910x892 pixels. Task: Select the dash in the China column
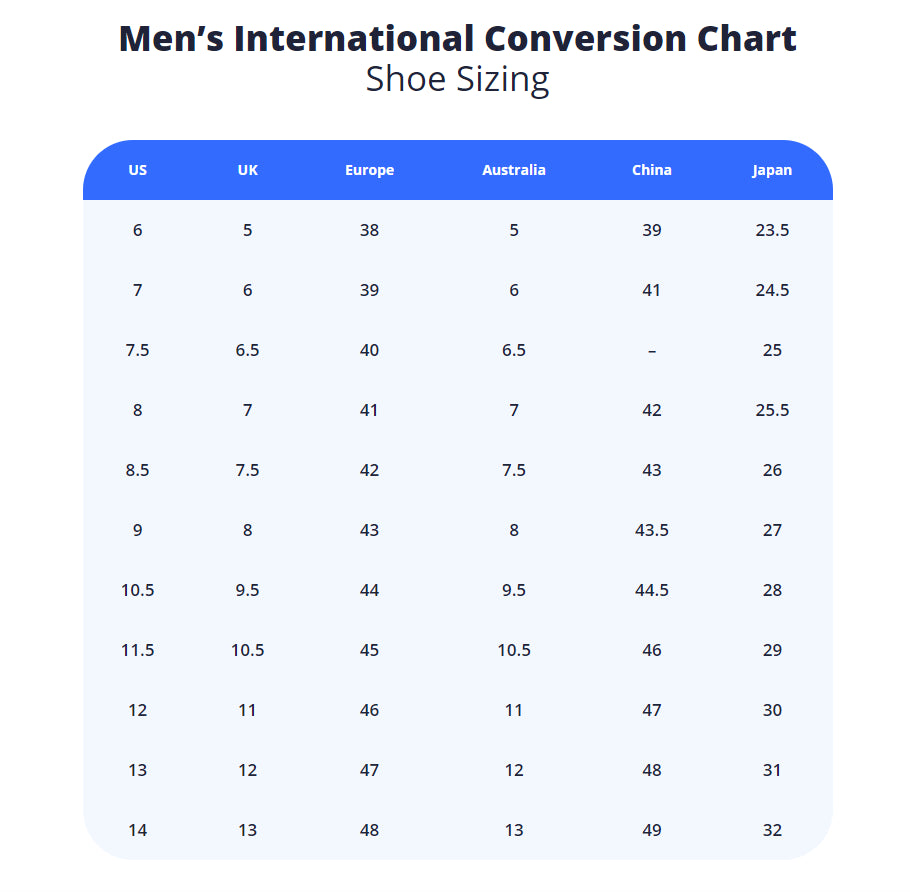pos(652,350)
